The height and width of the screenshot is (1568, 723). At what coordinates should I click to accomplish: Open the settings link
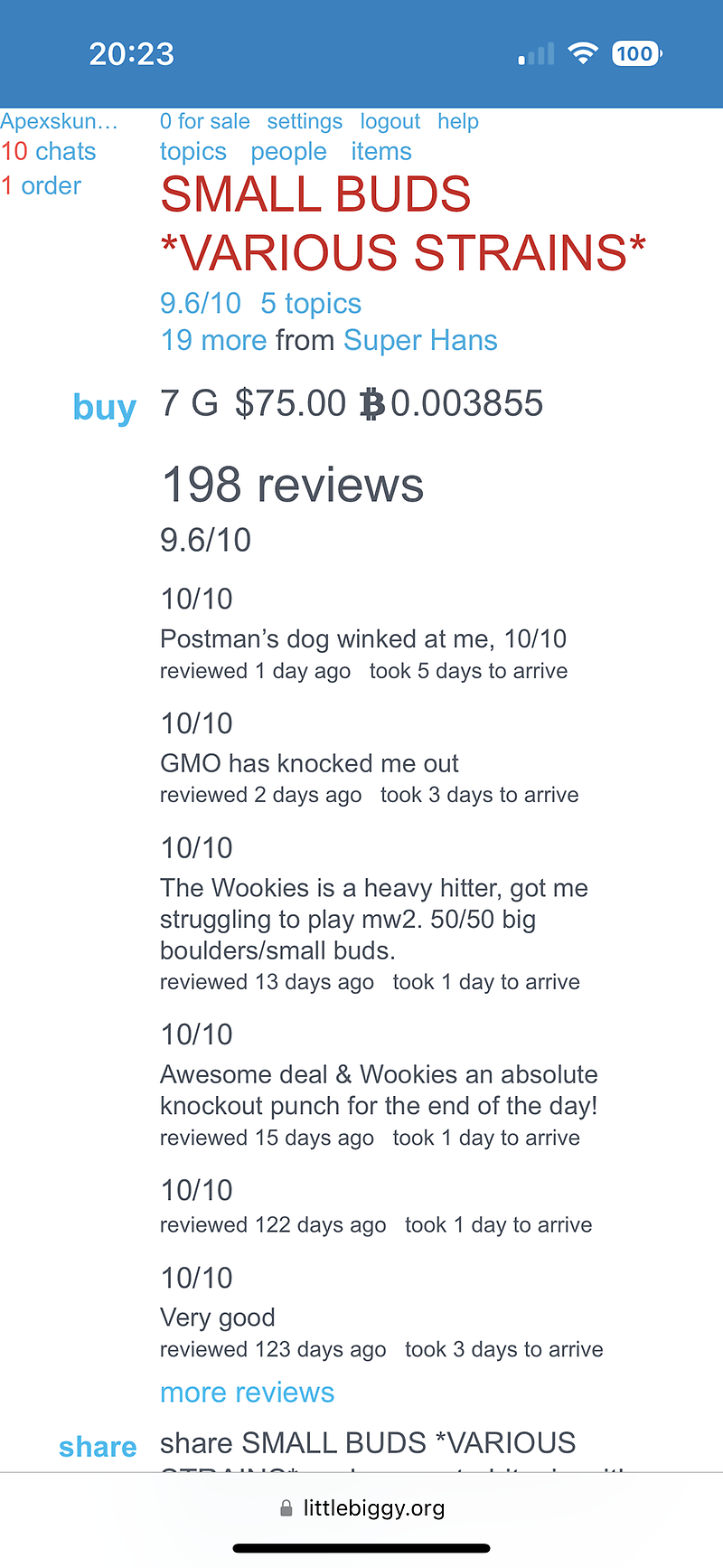[x=305, y=121]
